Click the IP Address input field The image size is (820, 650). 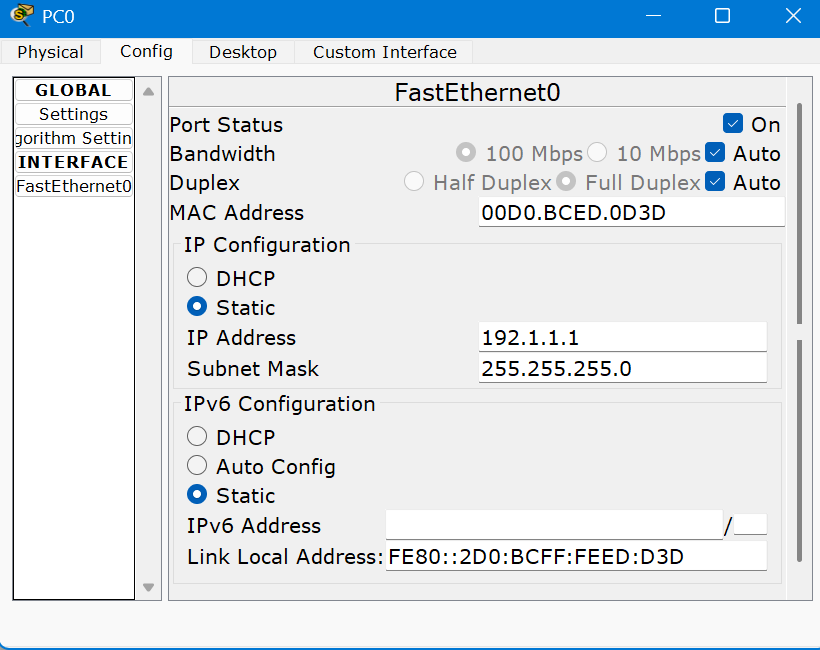coord(622,337)
